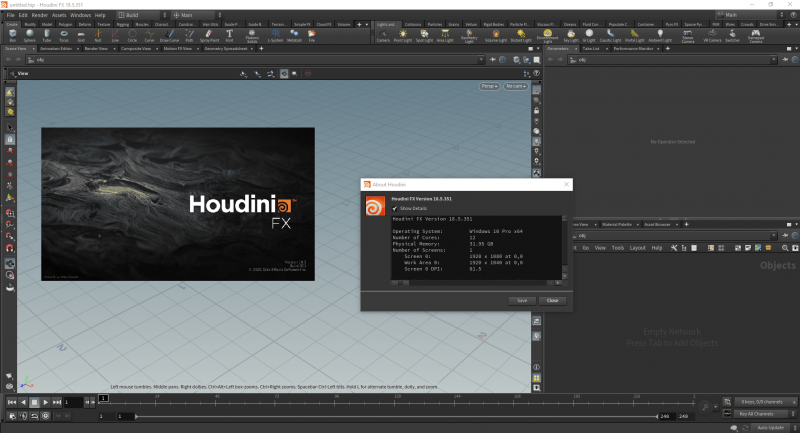The width and height of the screenshot is (800, 433).
Task: Select the Platonic Solids shelf tool
Action: (x=252, y=36)
